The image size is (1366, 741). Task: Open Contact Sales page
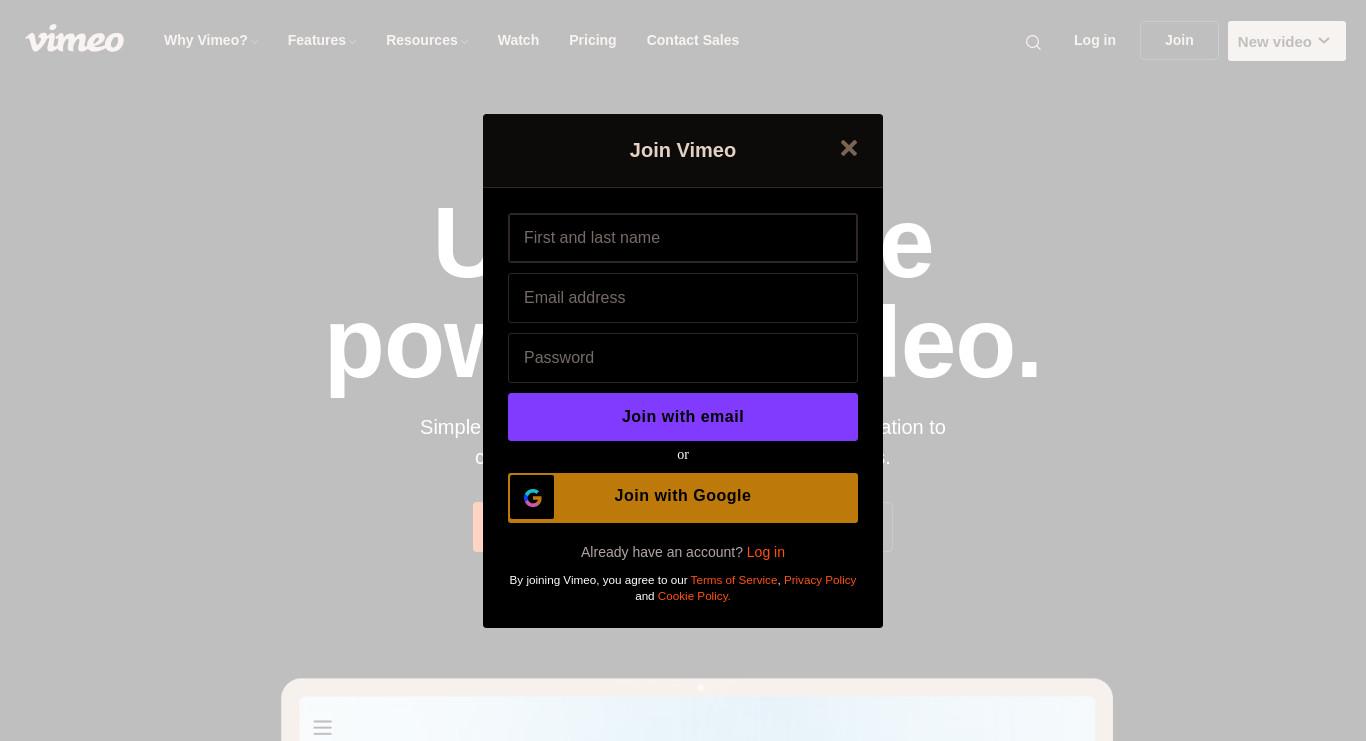[693, 40]
